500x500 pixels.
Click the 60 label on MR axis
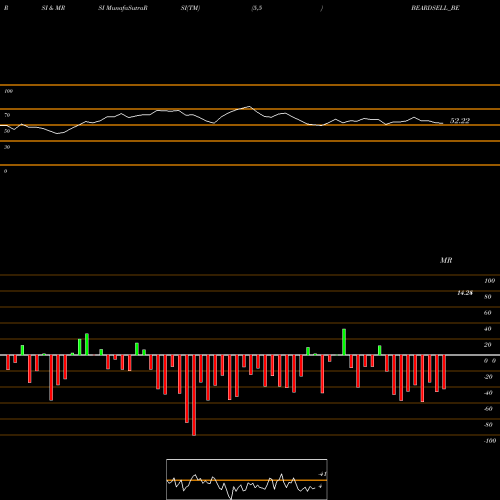(x=488, y=313)
